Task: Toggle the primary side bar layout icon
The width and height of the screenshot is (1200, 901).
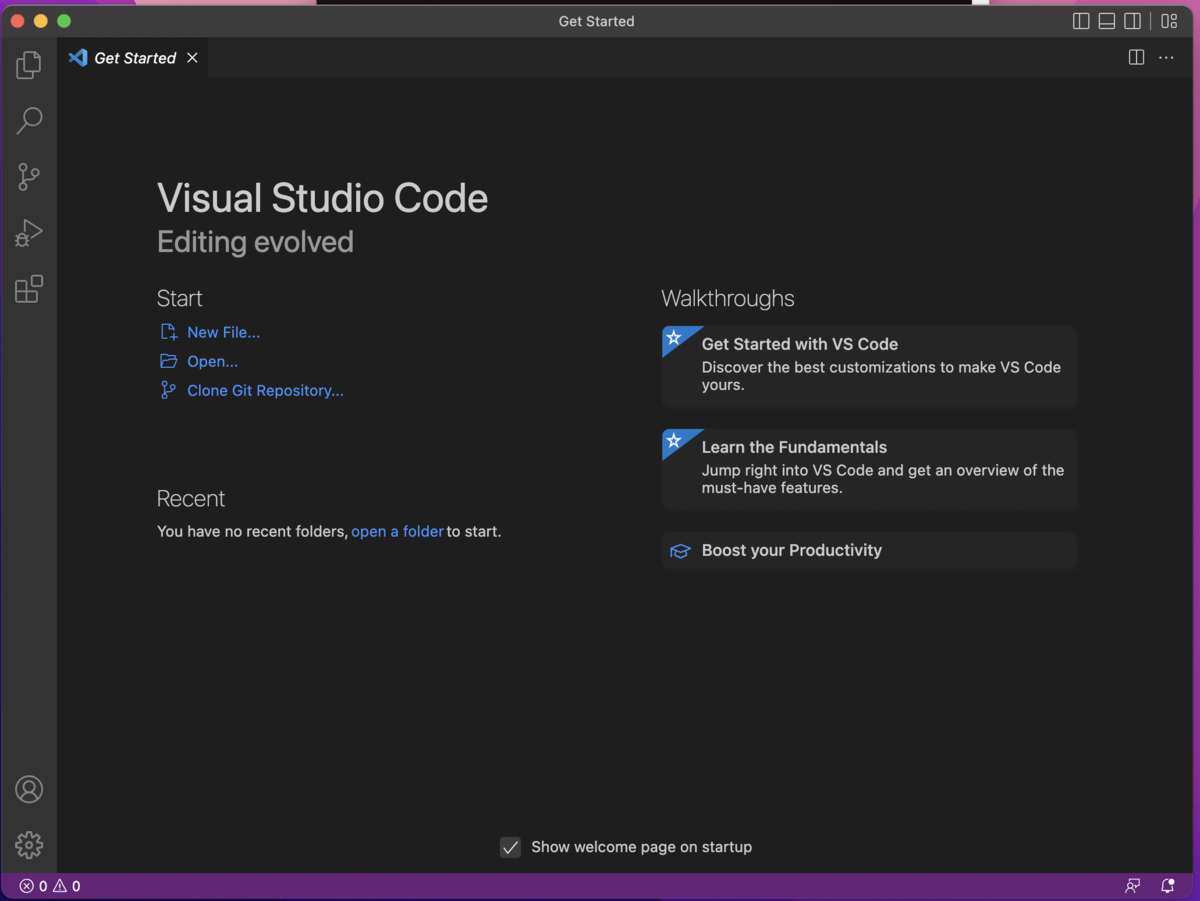Action: (x=1081, y=21)
